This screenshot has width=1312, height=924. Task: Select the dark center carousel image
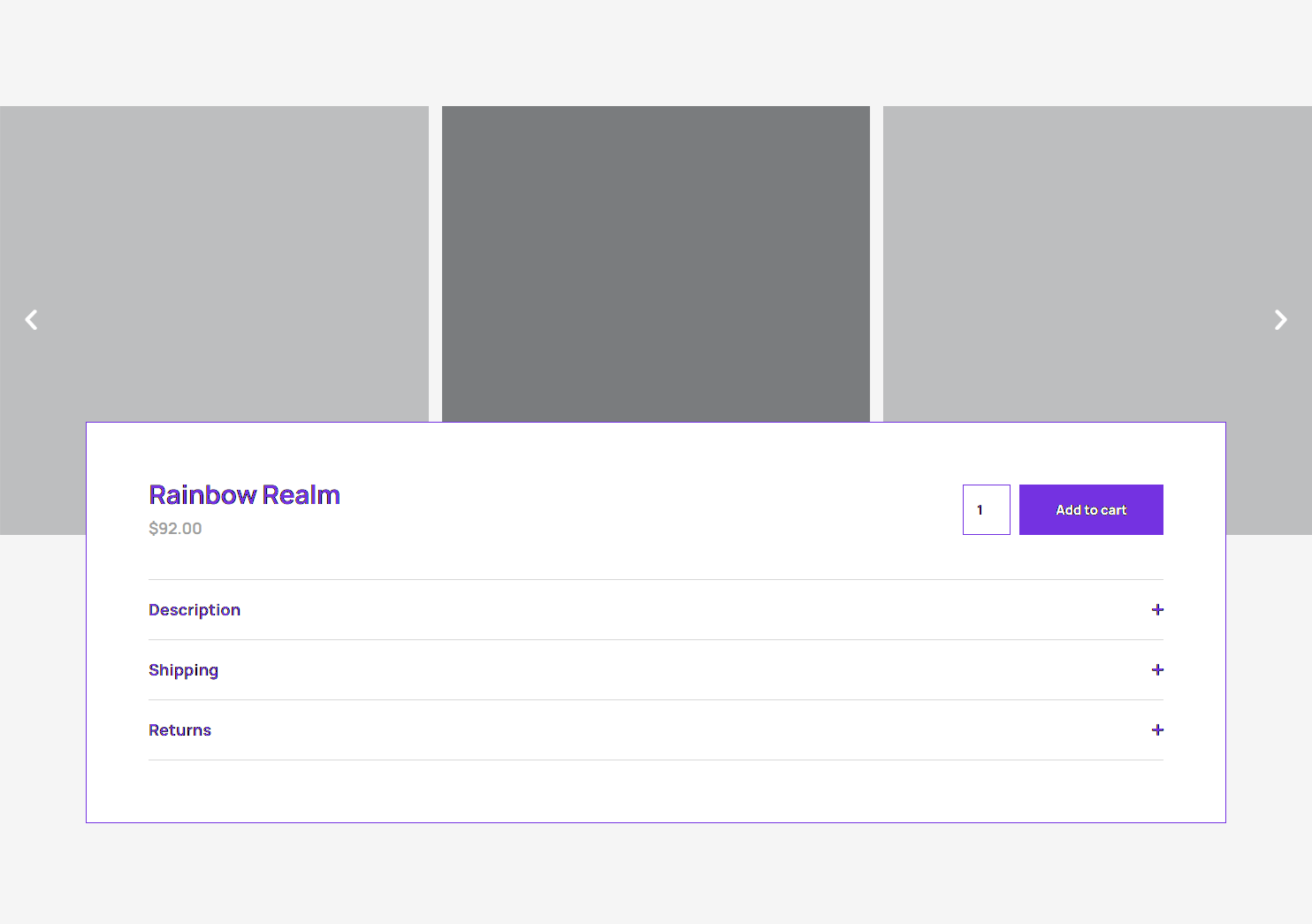(655, 263)
